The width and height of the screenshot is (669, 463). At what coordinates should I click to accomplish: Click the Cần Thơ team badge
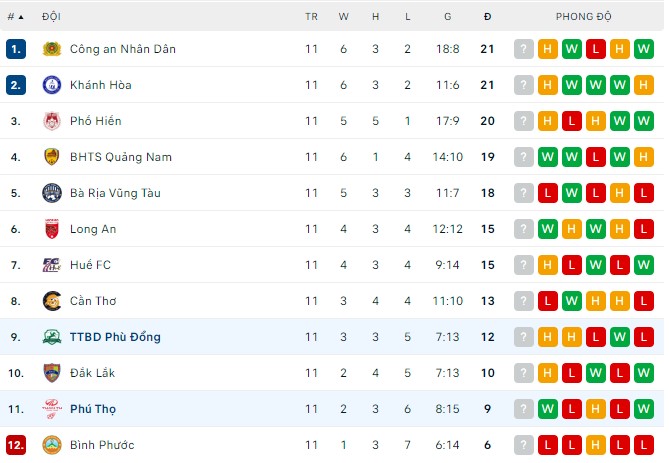tap(52, 301)
